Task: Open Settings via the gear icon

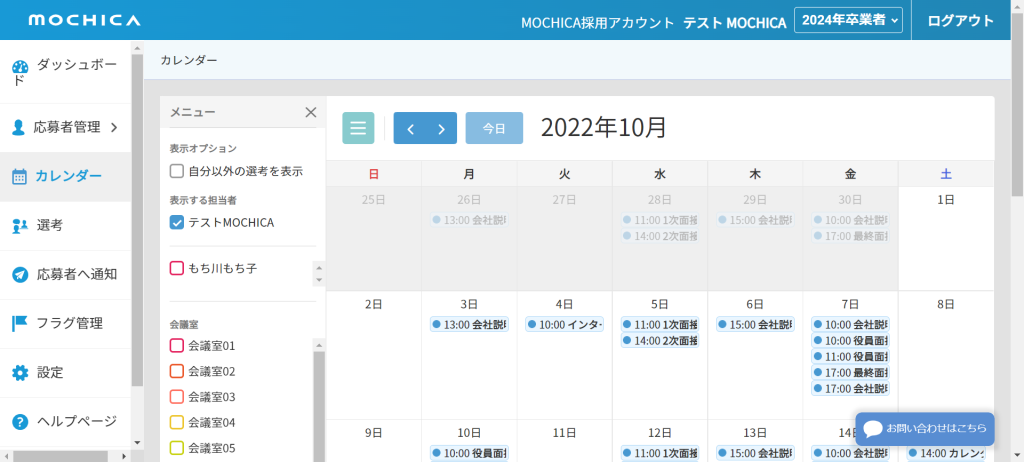Action: [x=19, y=373]
